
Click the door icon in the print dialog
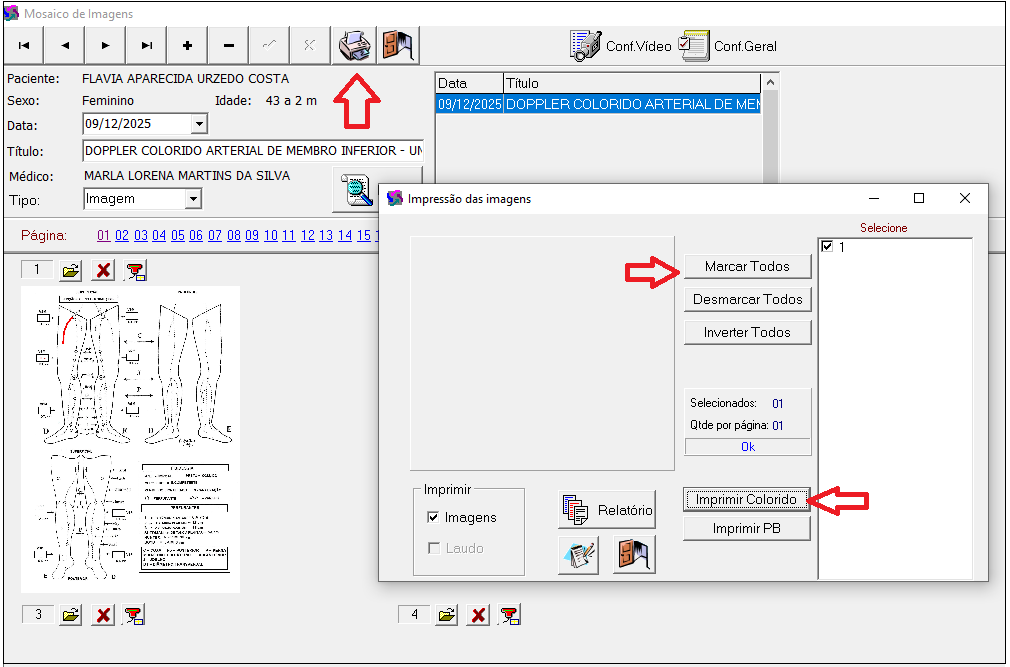[x=634, y=554]
